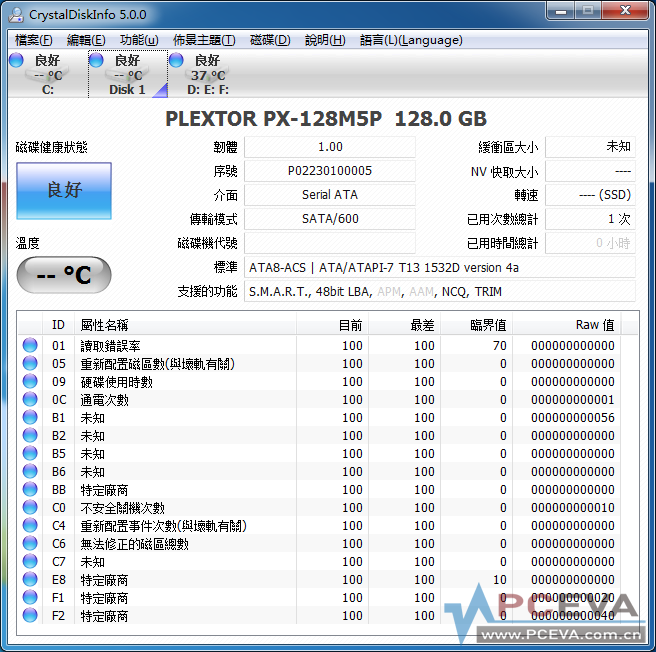This screenshot has width=656, height=652.
Task: Click the status orb for attribute BB
Action: pos(30,489)
